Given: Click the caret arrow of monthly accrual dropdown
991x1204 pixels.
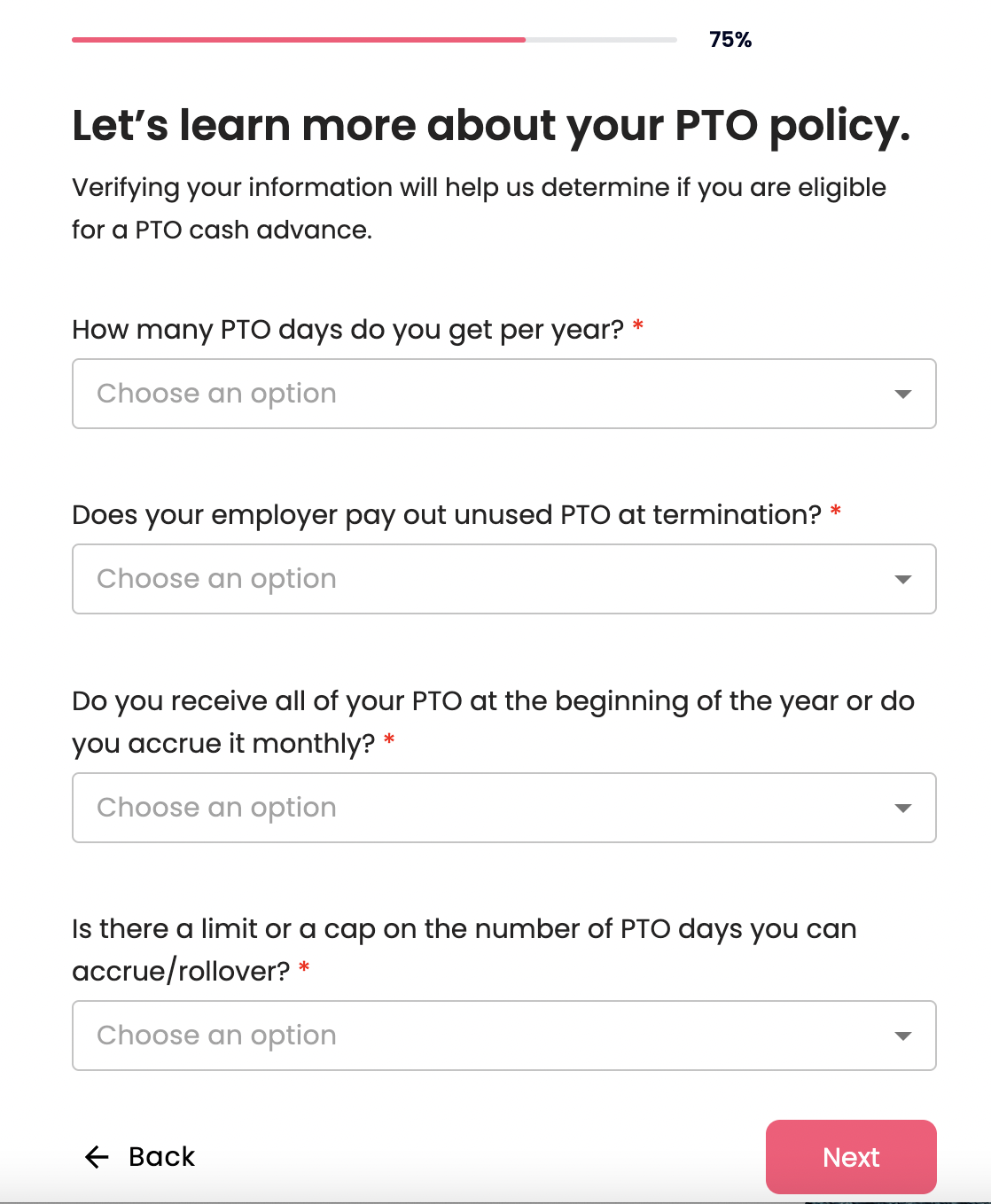Looking at the screenshot, I should (903, 808).
